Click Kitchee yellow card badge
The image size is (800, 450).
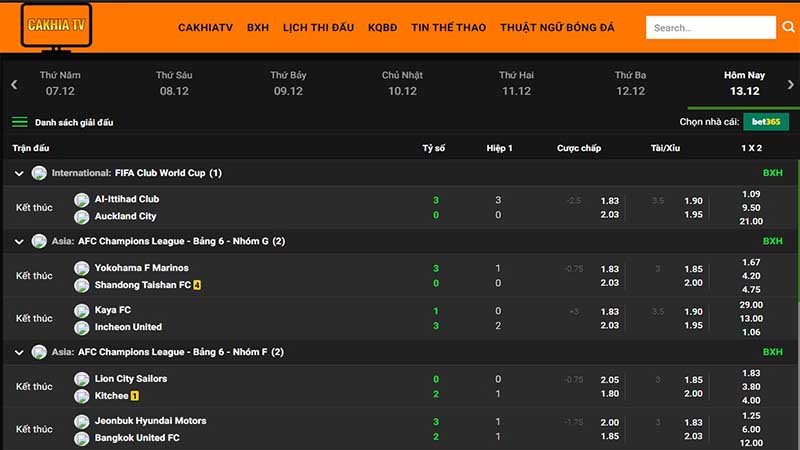(x=135, y=396)
